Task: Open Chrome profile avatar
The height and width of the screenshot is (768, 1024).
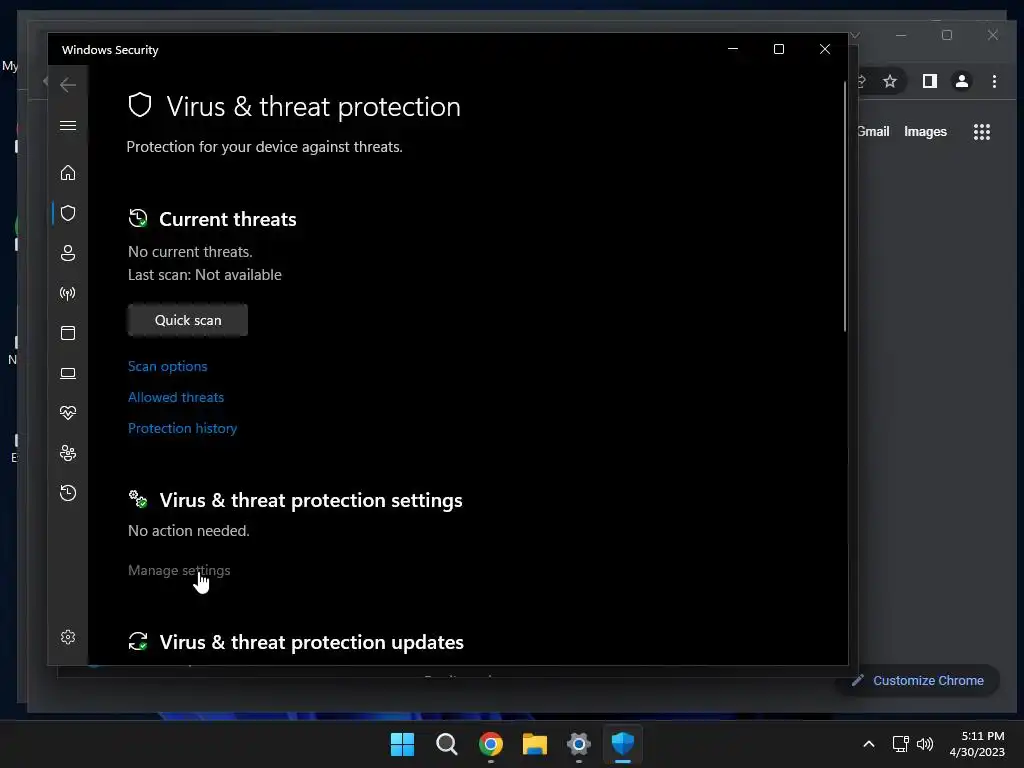Action: tap(962, 81)
